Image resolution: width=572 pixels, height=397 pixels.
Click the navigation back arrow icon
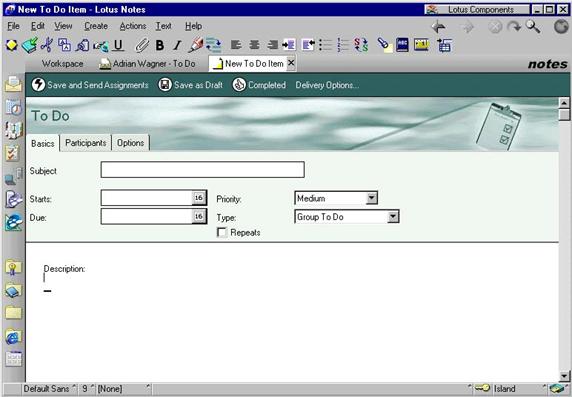pyautogui.click(x=438, y=27)
